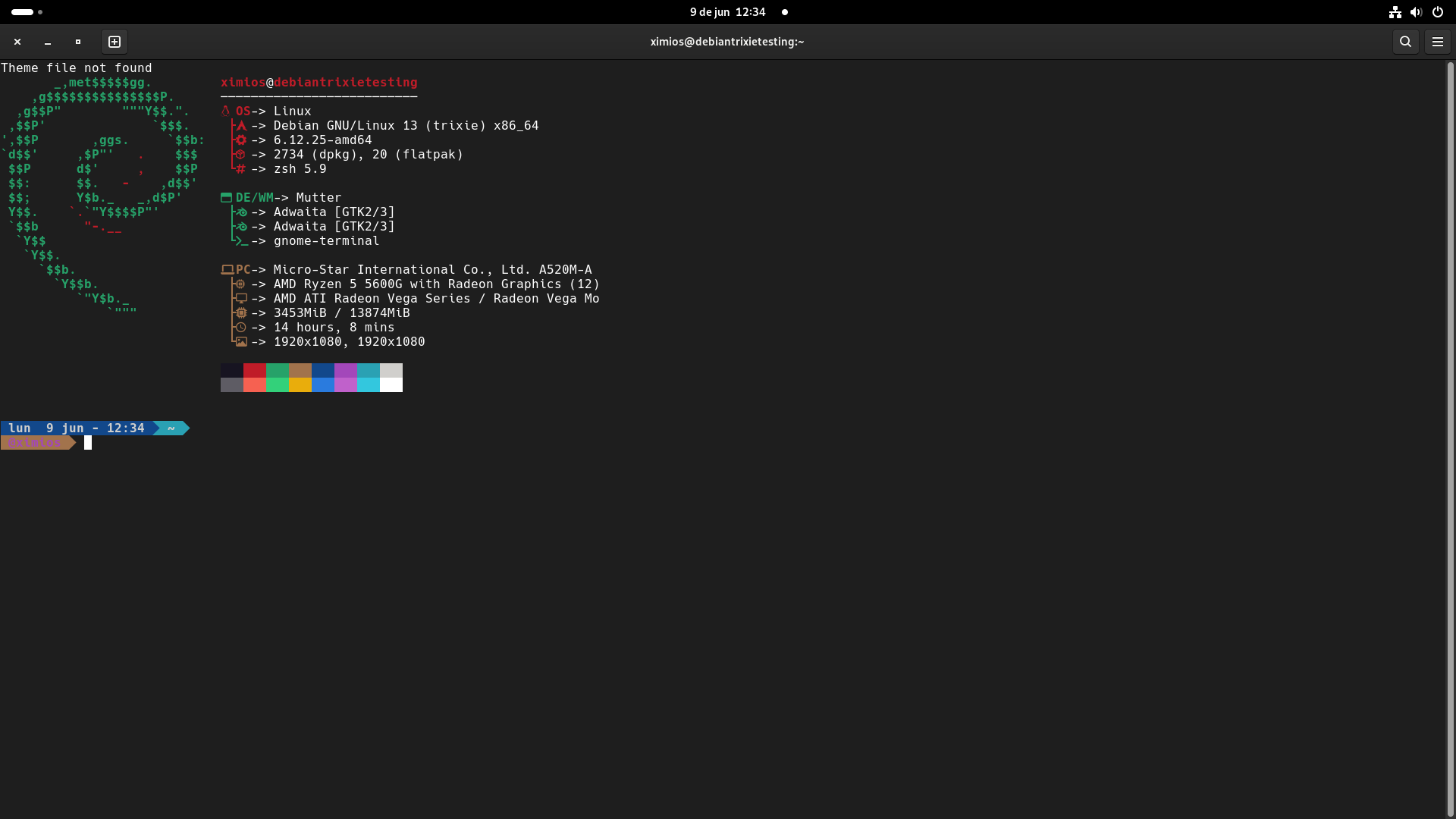This screenshot has width=1456, height=819.
Task: Click the blue date prompt segment
Action: (76, 428)
